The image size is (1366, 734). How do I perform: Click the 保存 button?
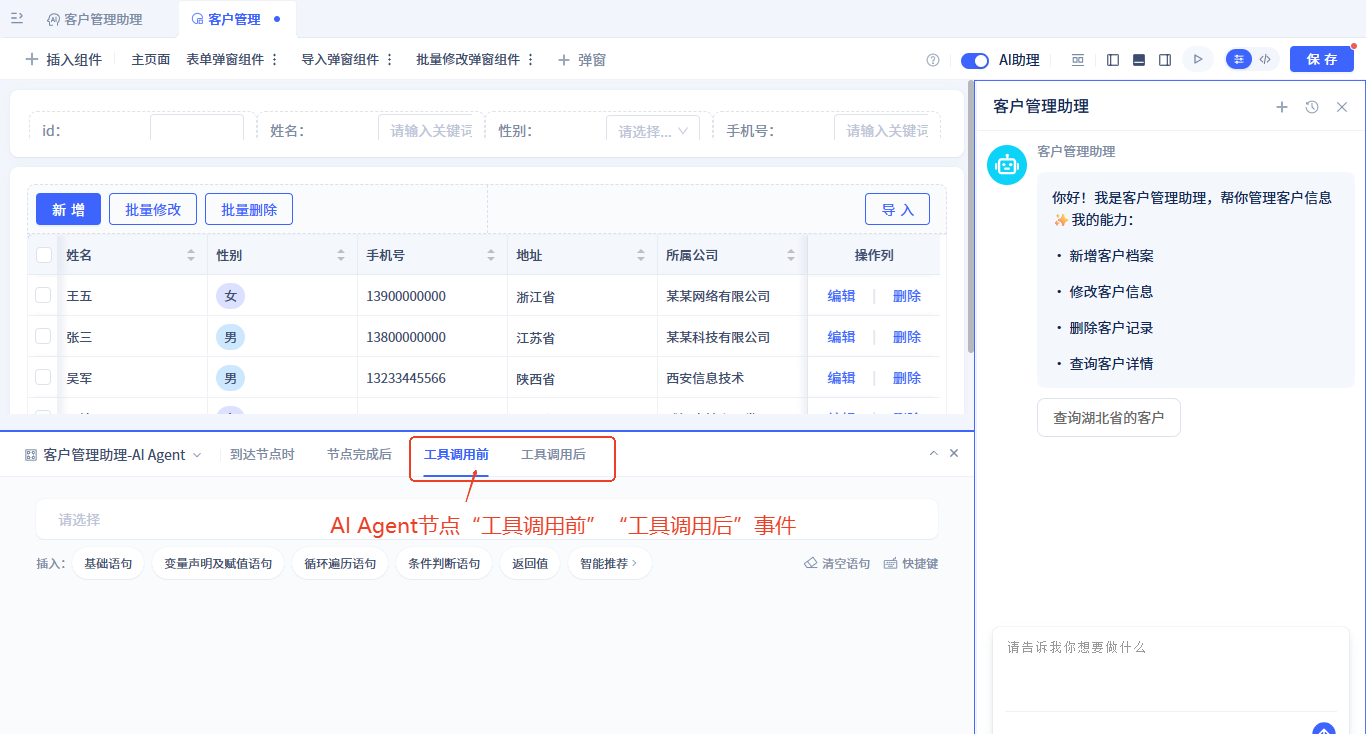pos(1322,59)
